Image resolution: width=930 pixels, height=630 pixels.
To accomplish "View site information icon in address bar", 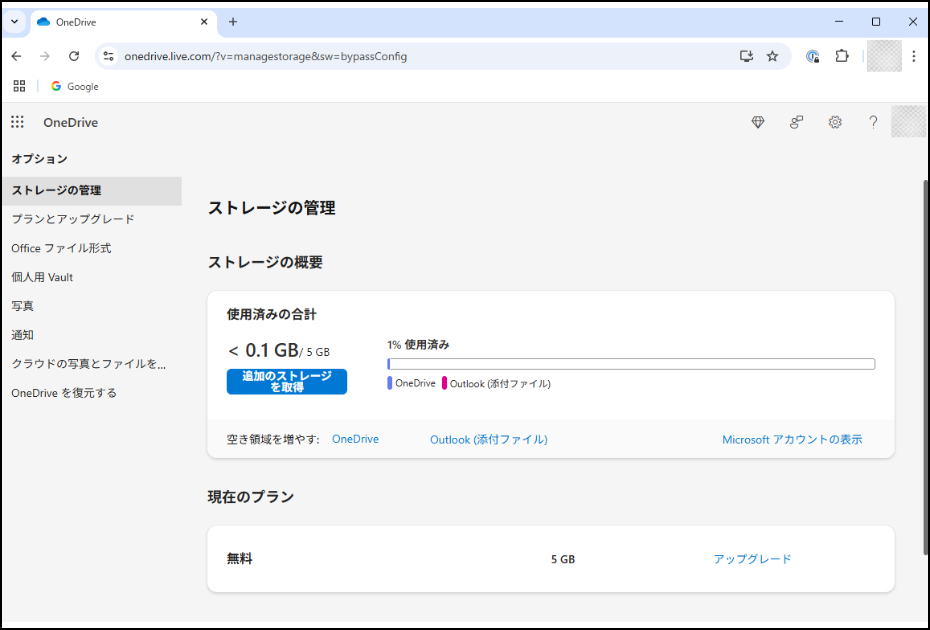I will pos(109,56).
